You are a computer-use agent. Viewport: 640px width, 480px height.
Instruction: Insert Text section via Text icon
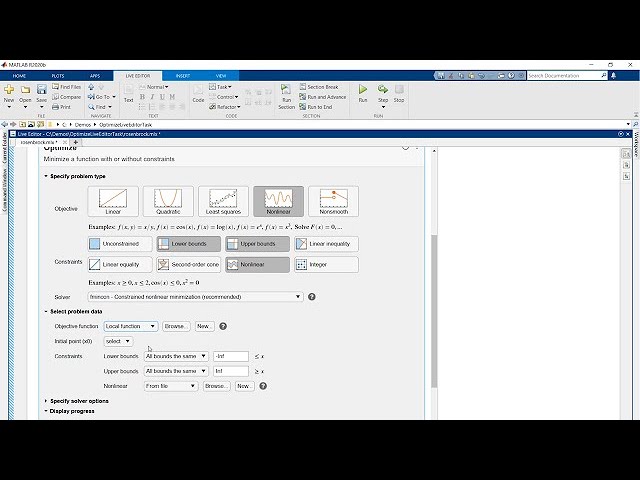(129, 93)
